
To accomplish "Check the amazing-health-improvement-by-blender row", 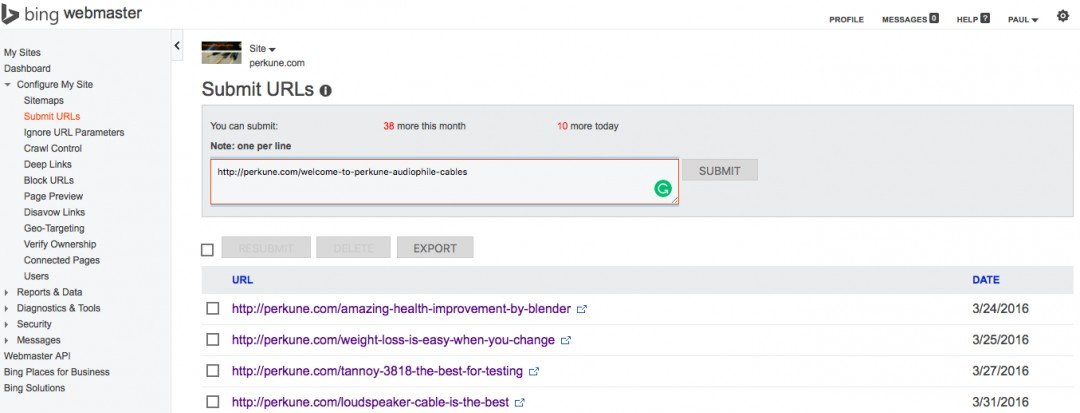I will [x=213, y=309].
